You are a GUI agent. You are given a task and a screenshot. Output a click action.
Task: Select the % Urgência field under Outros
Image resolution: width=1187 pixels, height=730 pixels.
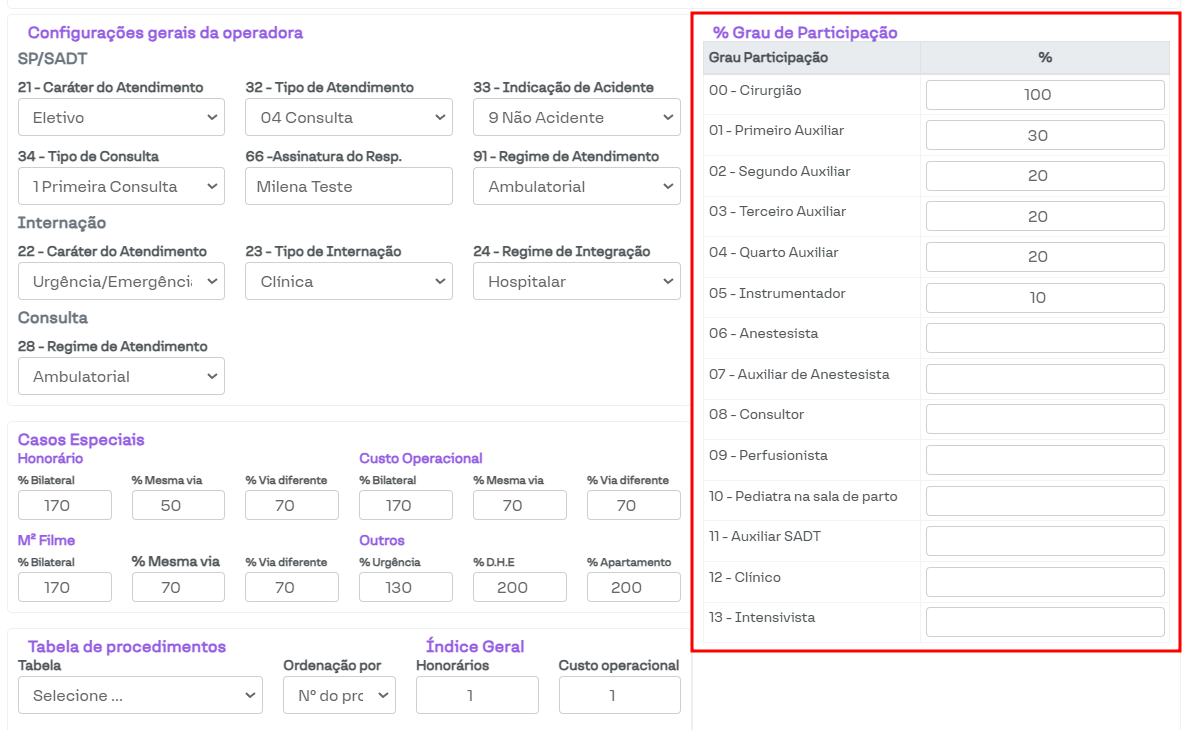pos(399,587)
